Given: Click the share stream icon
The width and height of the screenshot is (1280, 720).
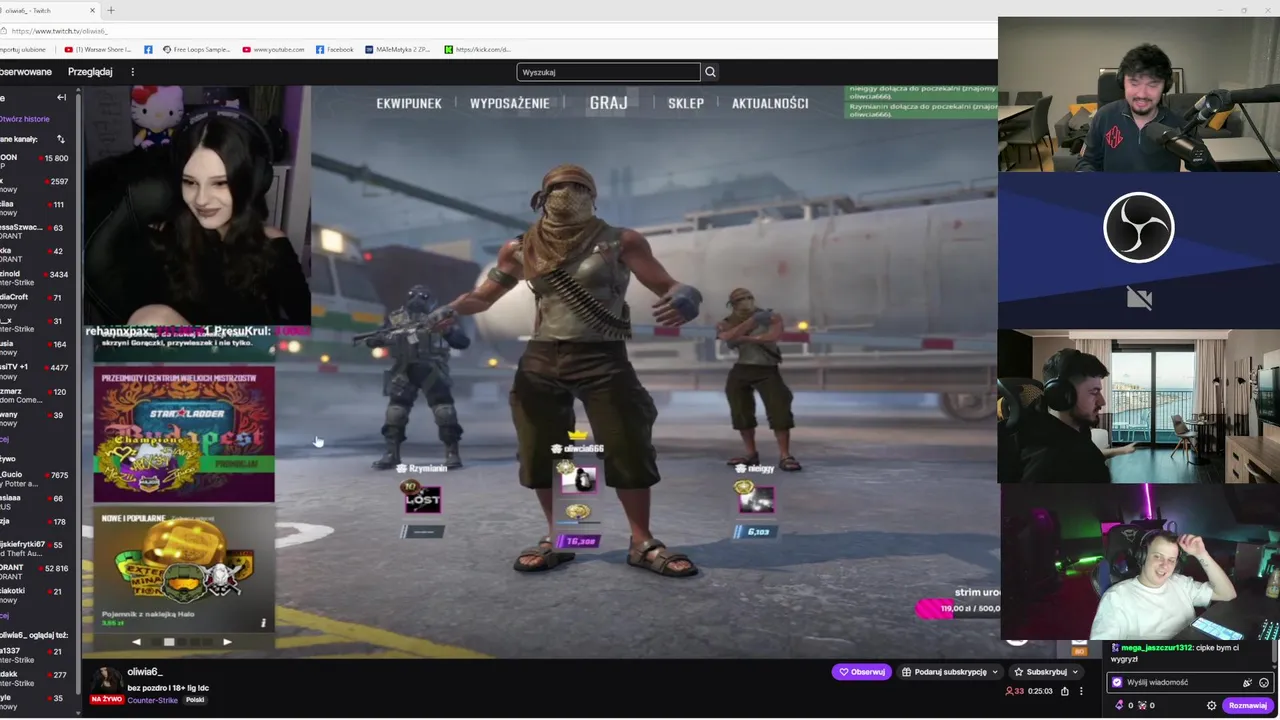Looking at the screenshot, I should [1064, 691].
